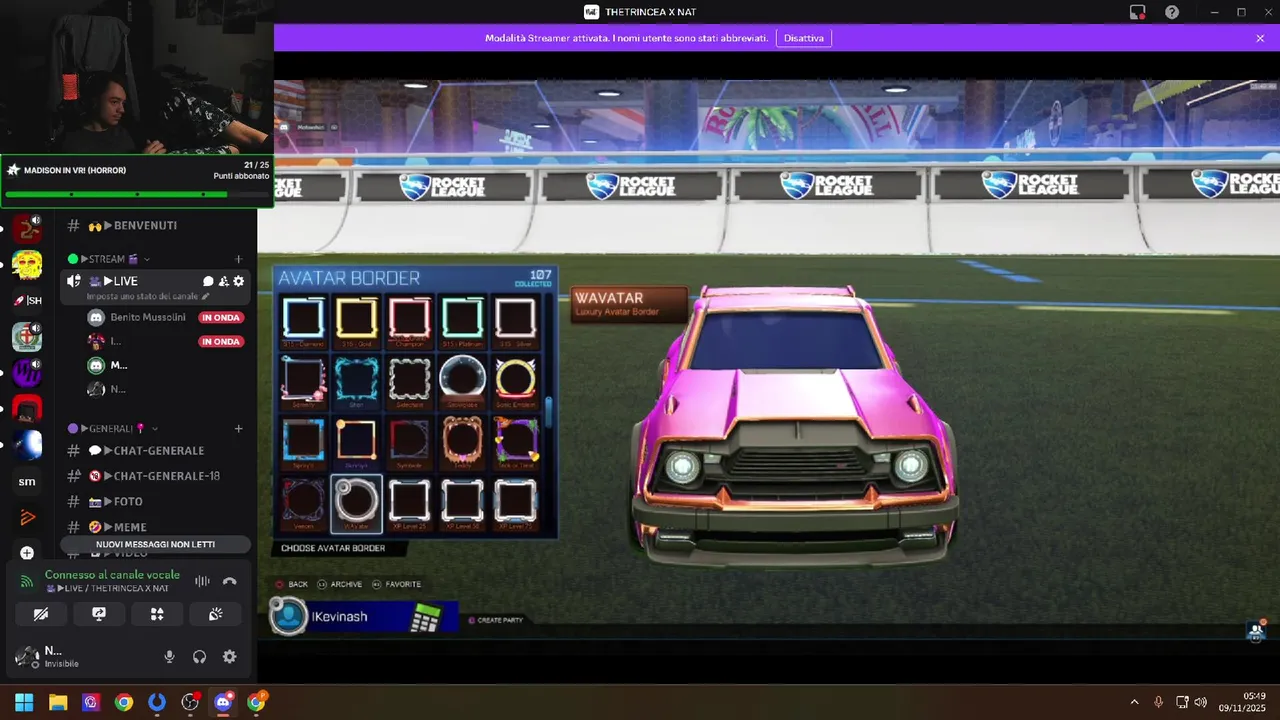Open the sm server in the sidebar

coord(27,481)
